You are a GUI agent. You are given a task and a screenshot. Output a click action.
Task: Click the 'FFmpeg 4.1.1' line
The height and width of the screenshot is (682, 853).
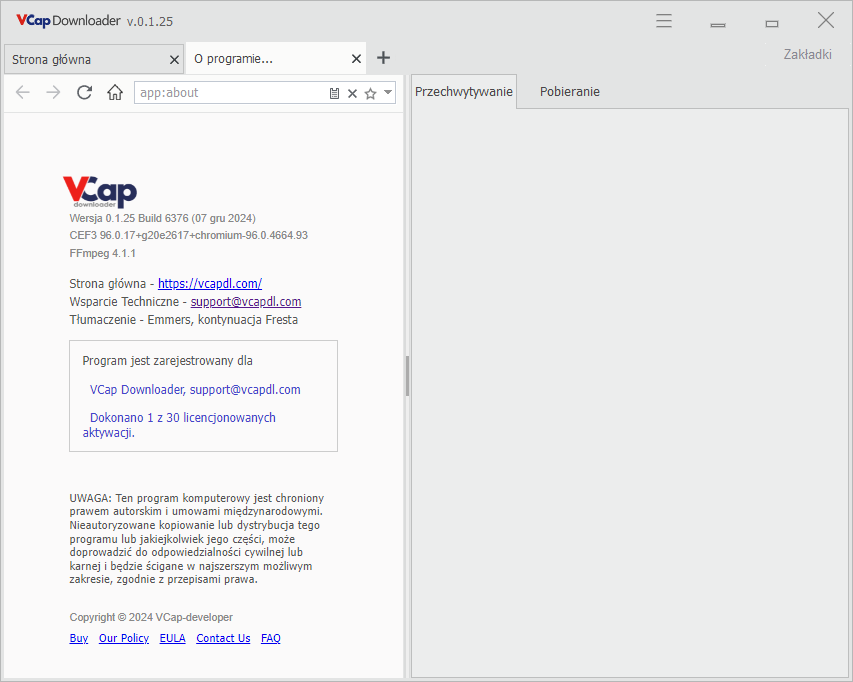[102, 253]
